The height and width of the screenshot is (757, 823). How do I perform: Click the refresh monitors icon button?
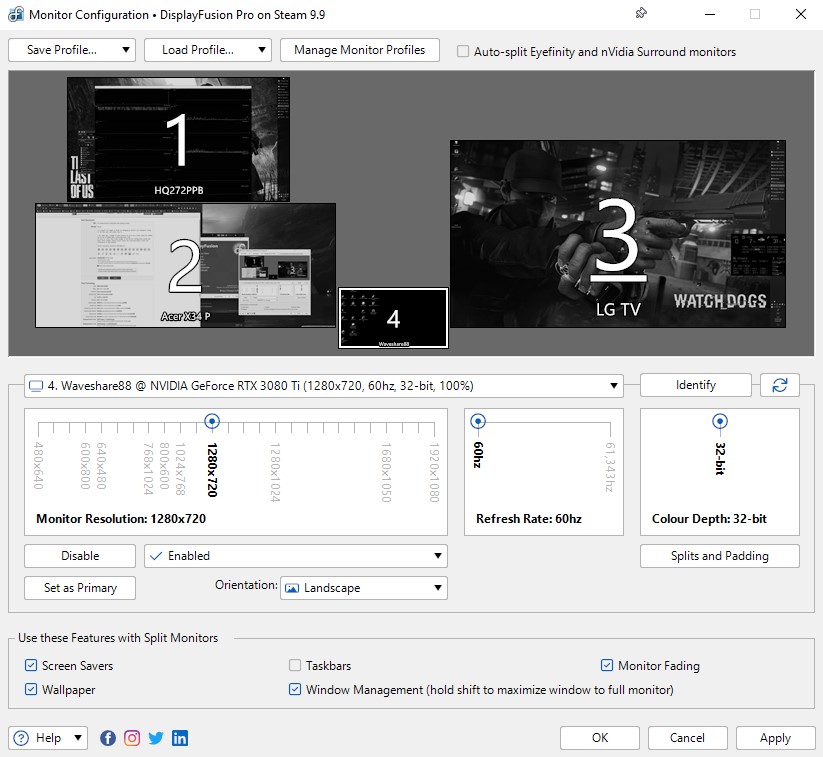point(779,385)
